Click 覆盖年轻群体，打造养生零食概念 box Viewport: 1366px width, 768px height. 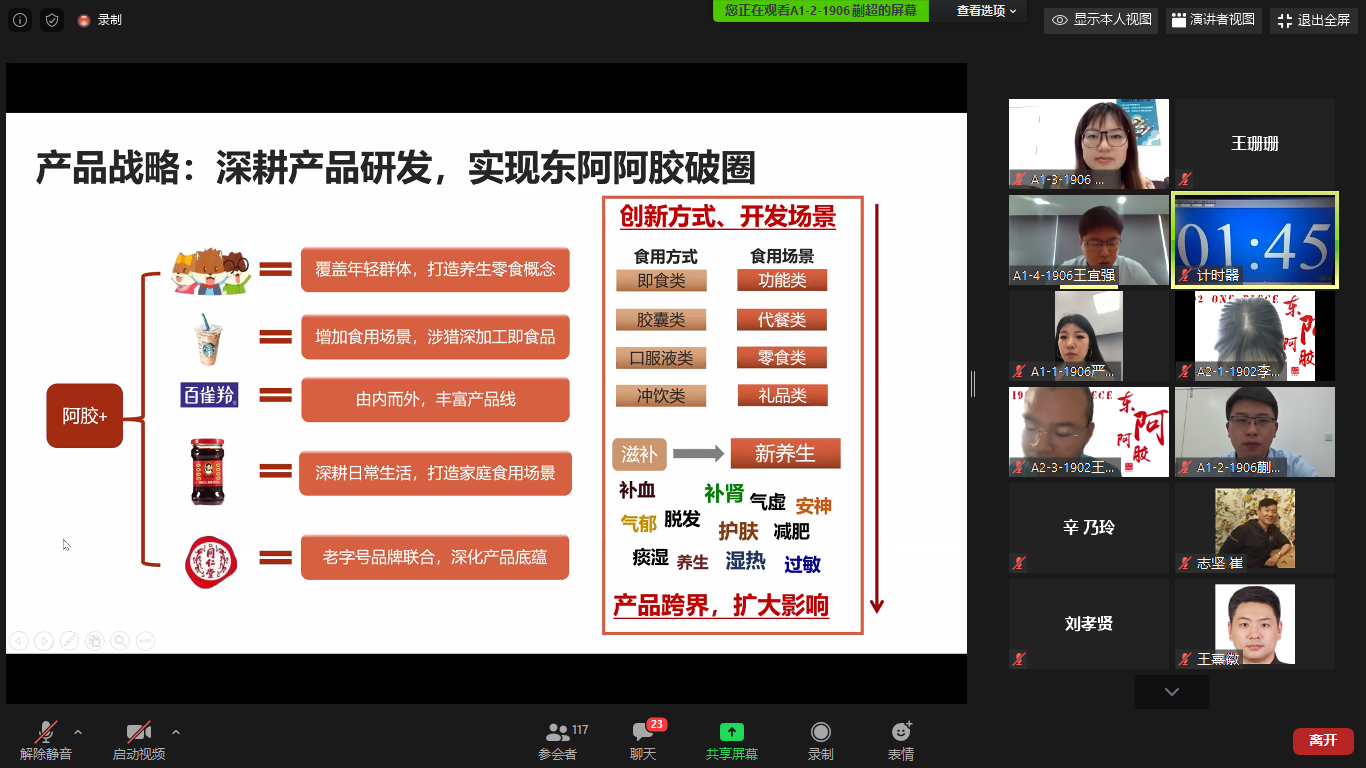pyautogui.click(x=435, y=270)
